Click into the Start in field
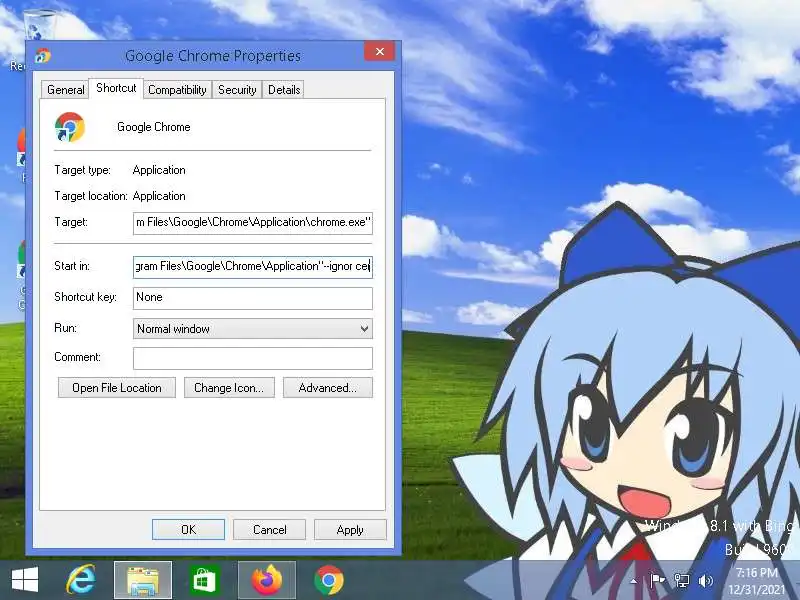800x600 pixels. tap(253, 267)
